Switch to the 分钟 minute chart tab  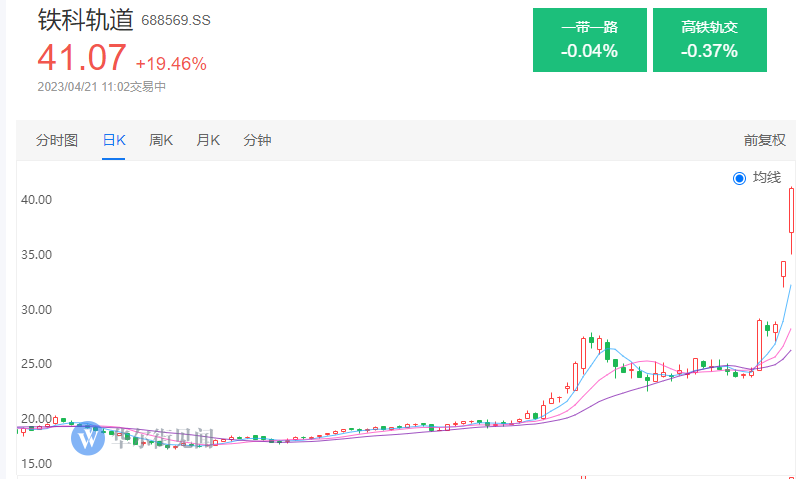[257, 140]
